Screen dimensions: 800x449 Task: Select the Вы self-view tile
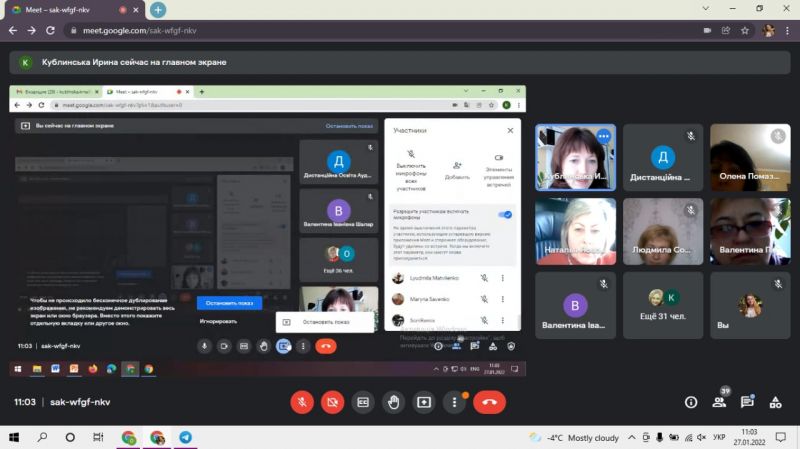pos(750,305)
